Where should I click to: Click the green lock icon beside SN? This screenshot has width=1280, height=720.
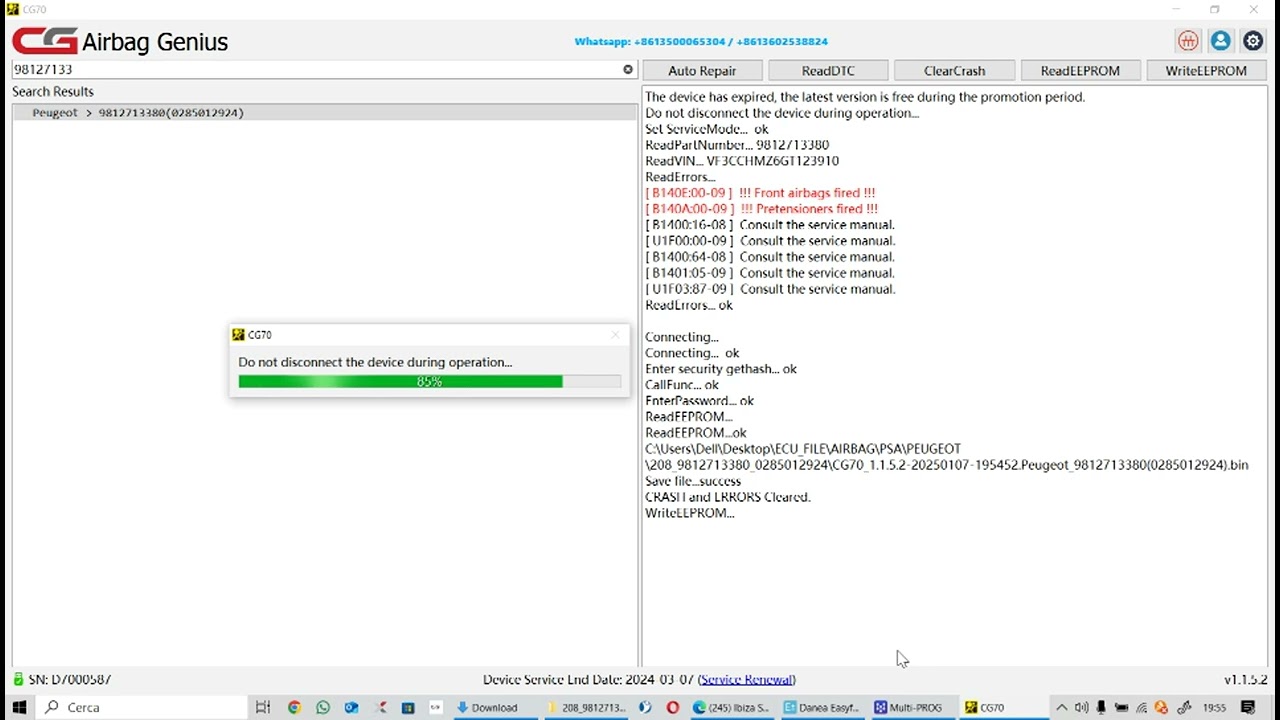(x=18, y=679)
